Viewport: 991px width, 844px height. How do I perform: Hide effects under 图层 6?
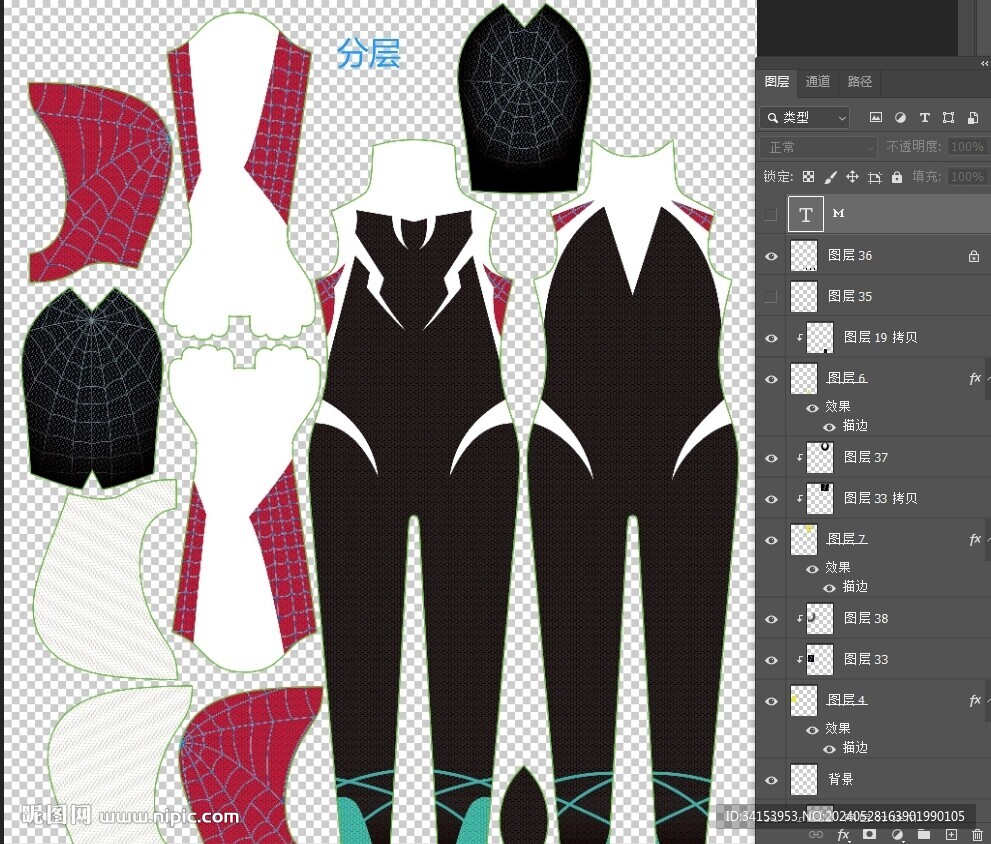coord(813,408)
